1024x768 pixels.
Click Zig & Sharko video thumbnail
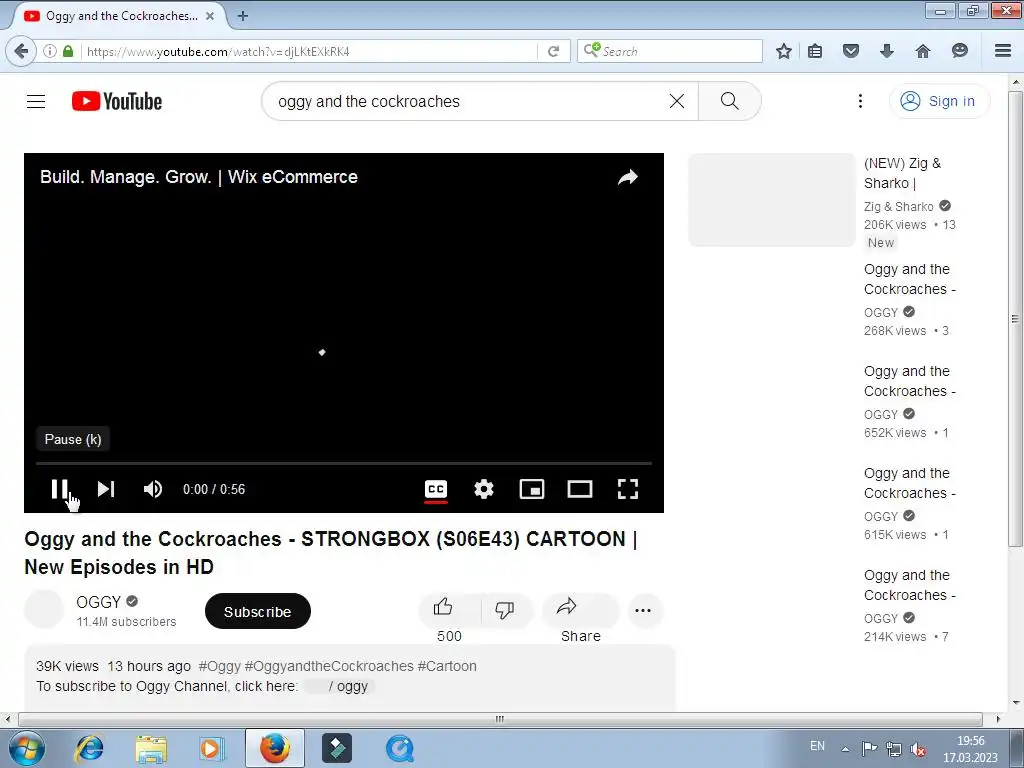(x=772, y=200)
